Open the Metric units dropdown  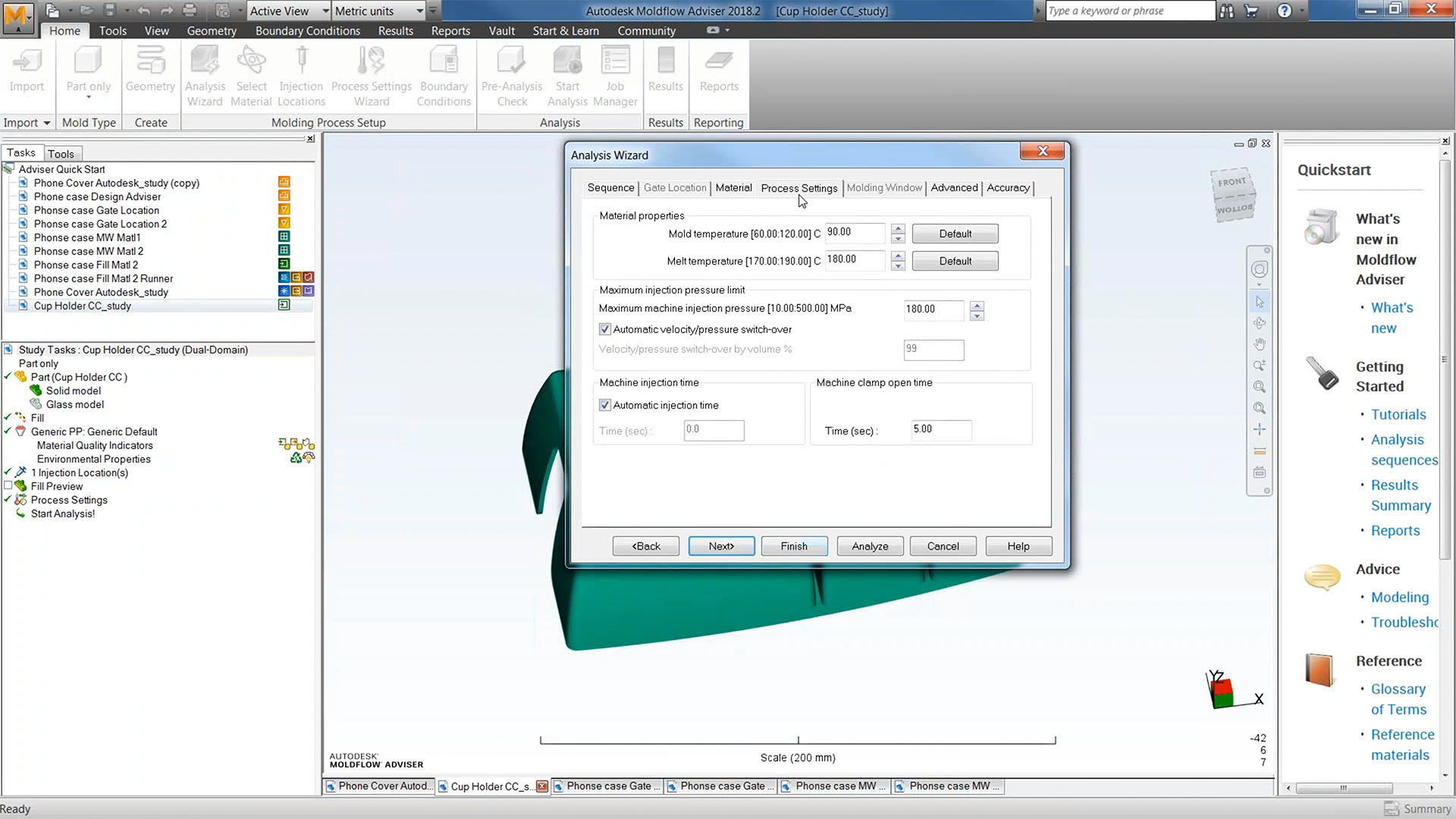(419, 11)
